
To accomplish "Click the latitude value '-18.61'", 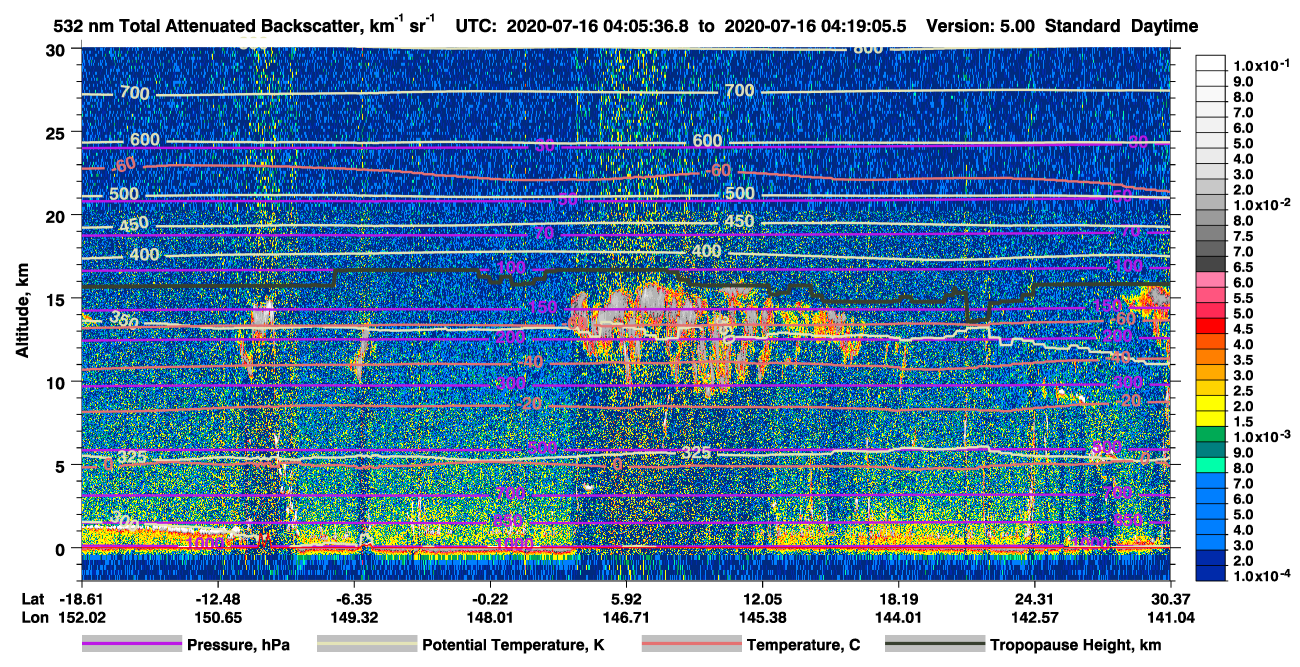I will tap(82, 599).
